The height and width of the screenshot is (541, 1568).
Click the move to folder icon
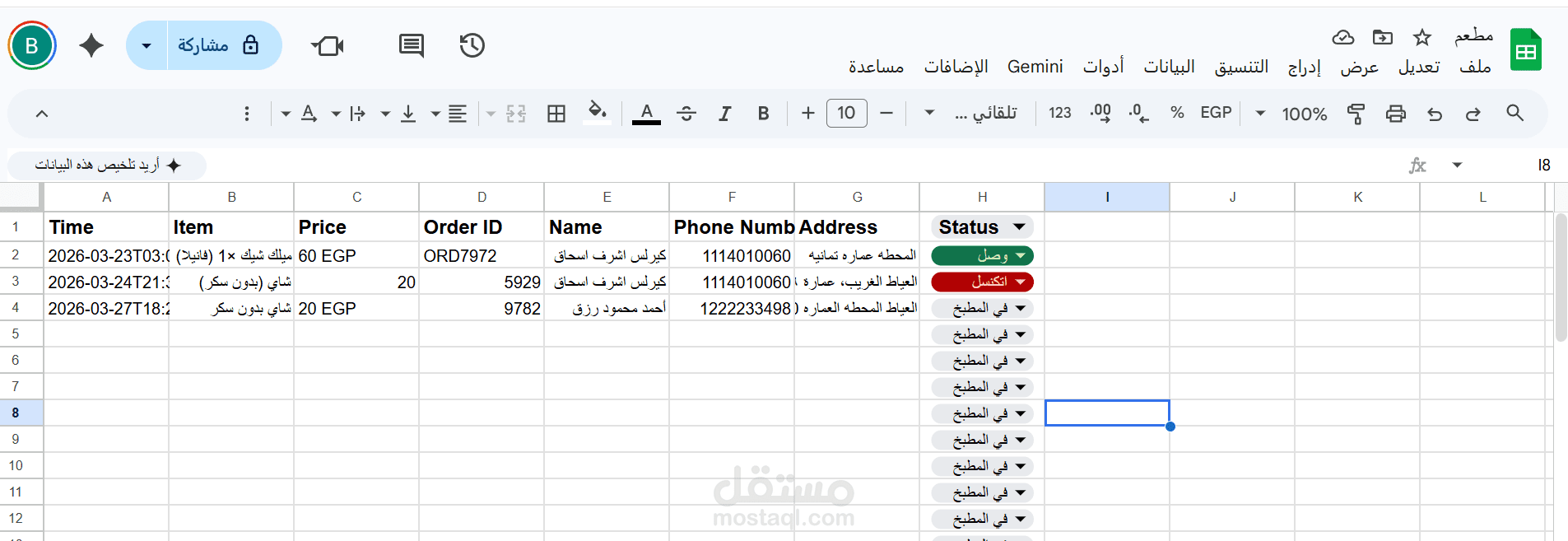click(x=1383, y=37)
